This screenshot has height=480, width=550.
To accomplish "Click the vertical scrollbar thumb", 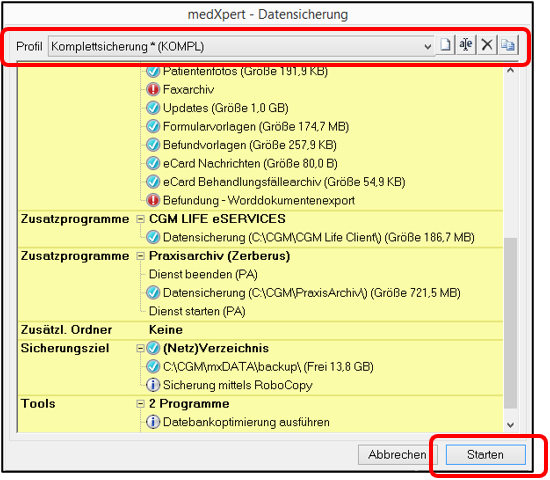I will [511, 323].
